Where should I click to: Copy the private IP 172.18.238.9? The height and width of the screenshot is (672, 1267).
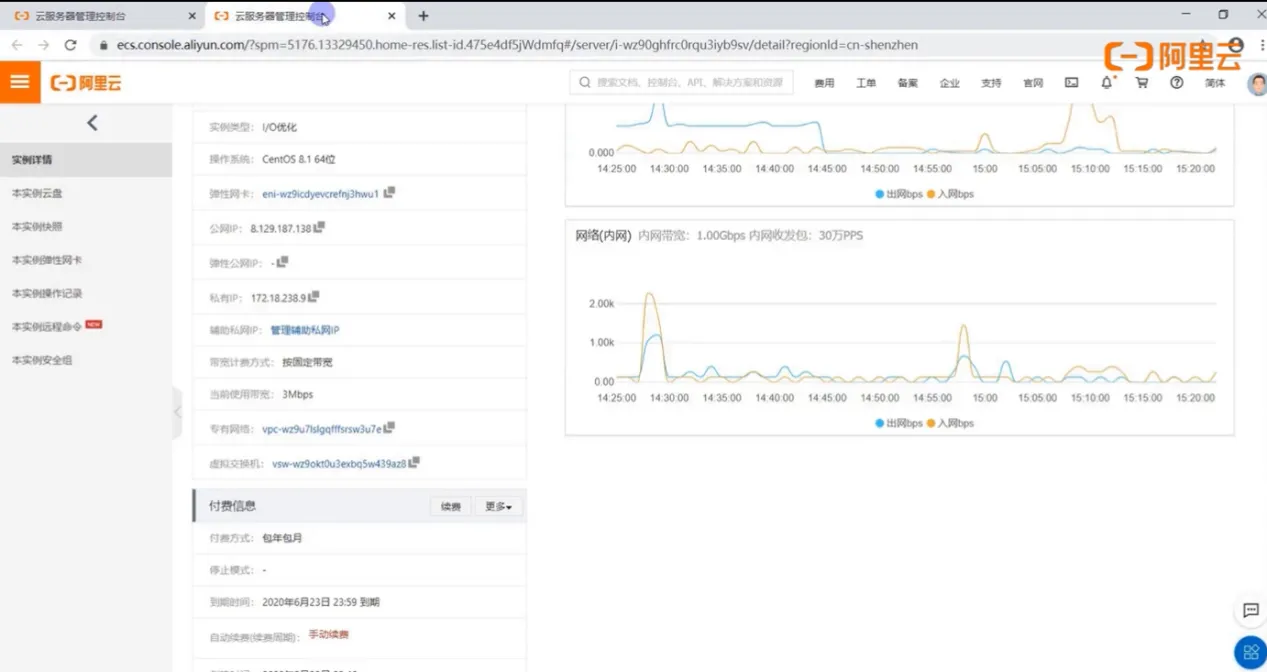click(314, 297)
